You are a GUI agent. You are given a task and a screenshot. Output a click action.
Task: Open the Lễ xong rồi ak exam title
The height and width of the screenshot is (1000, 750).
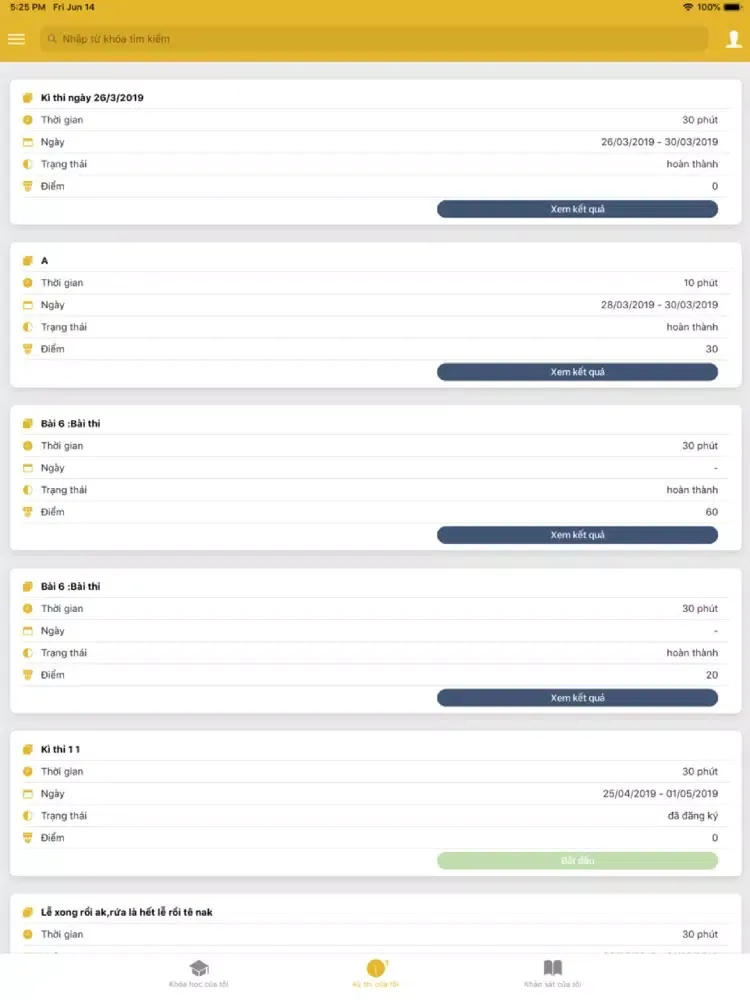pyautogui.click(x=126, y=912)
